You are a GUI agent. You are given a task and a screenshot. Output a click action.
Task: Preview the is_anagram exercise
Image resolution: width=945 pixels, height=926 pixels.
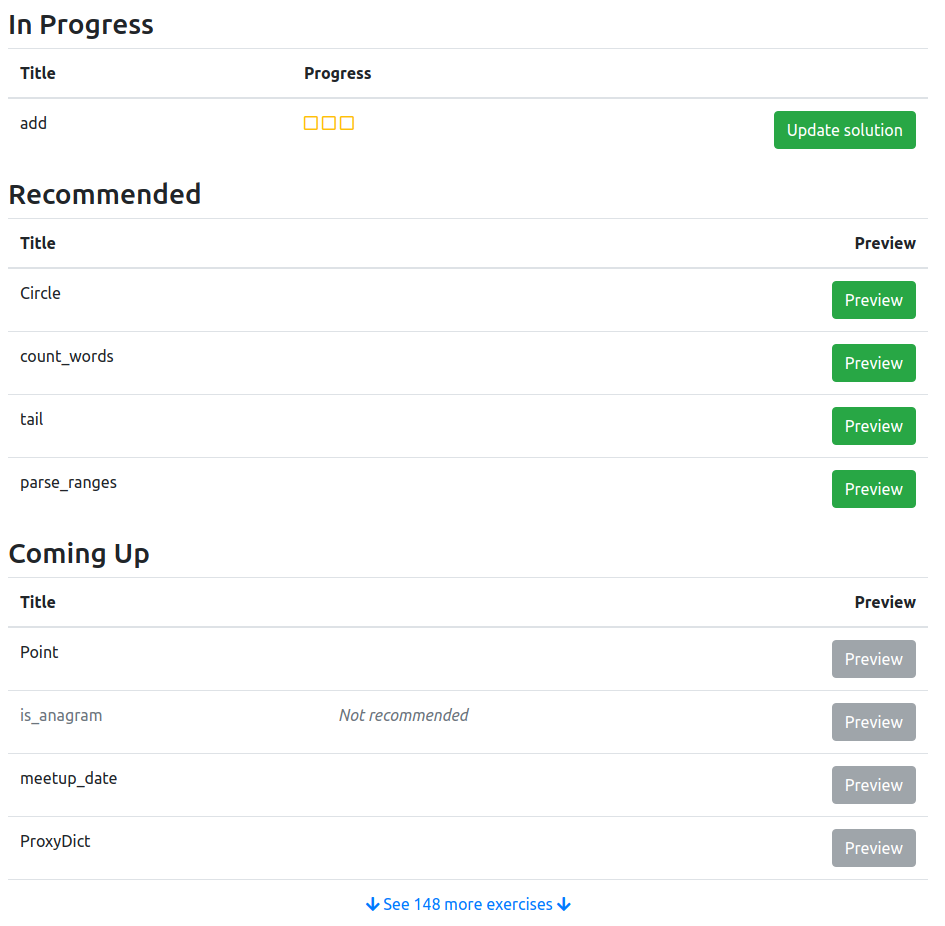(873, 722)
